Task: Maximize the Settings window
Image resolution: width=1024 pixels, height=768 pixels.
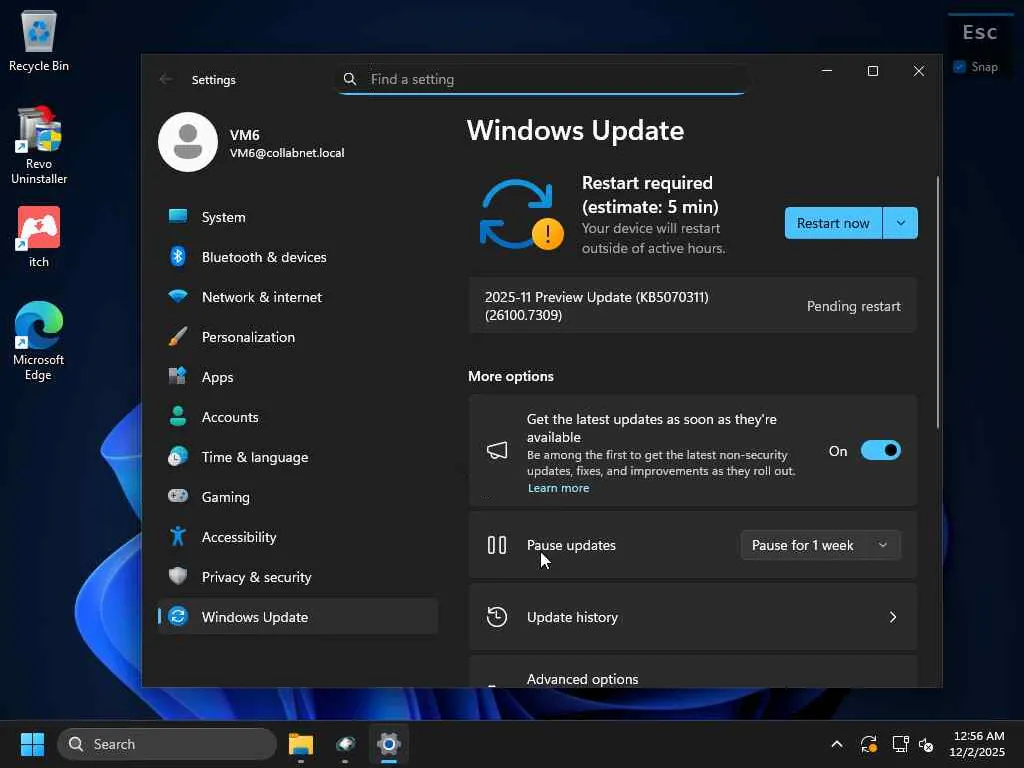Action: (872, 71)
